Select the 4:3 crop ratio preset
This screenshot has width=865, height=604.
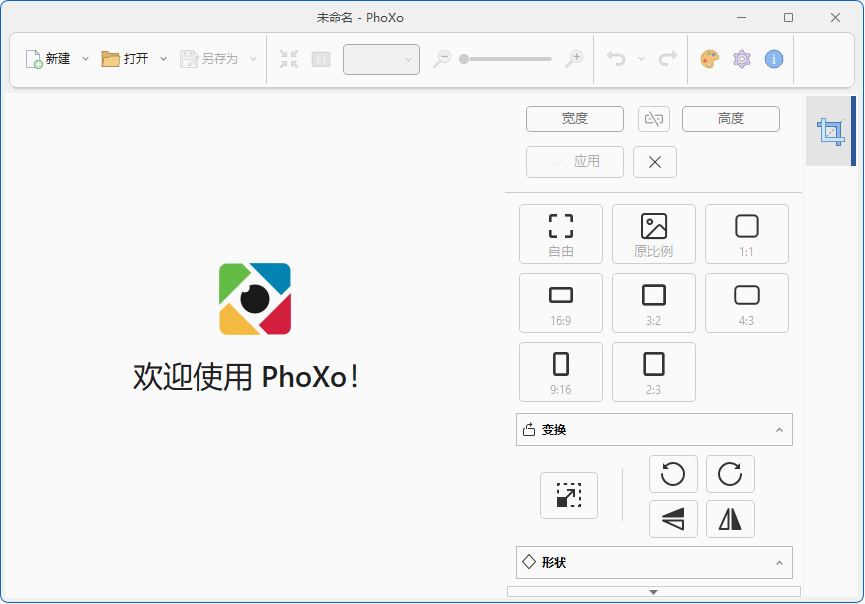click(747, 303)
